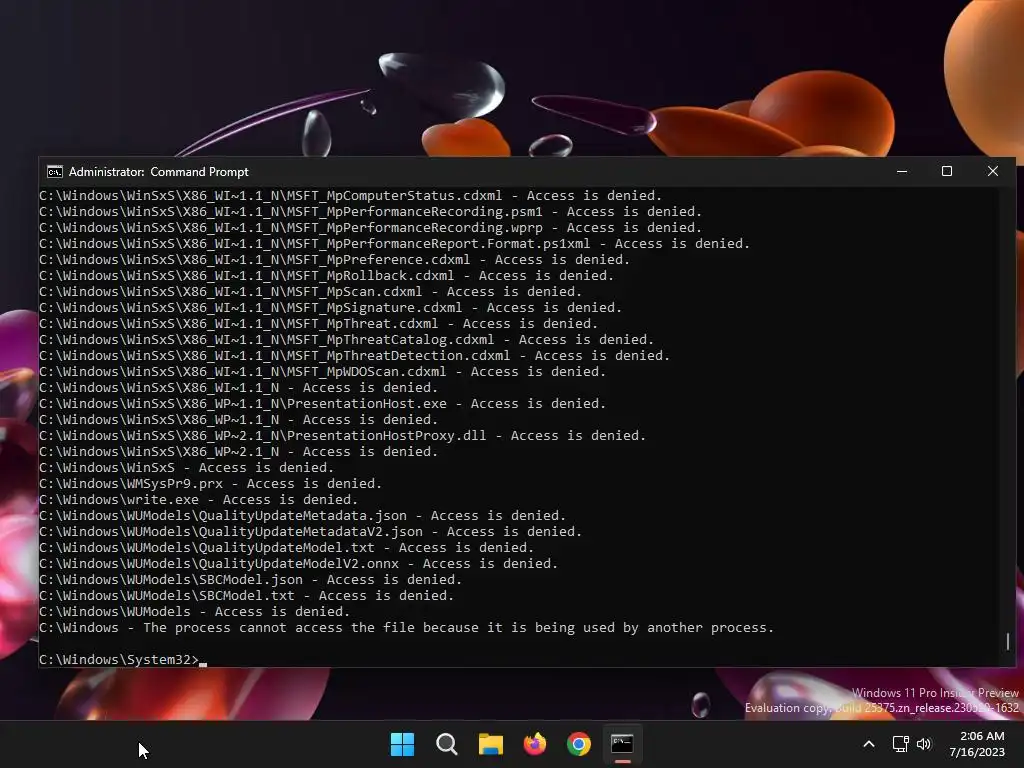Click the MSFT_MpPerformanceReport.Format.ps1xml line
Viewport: 1024px width, 768px height.
pos(394,244)
